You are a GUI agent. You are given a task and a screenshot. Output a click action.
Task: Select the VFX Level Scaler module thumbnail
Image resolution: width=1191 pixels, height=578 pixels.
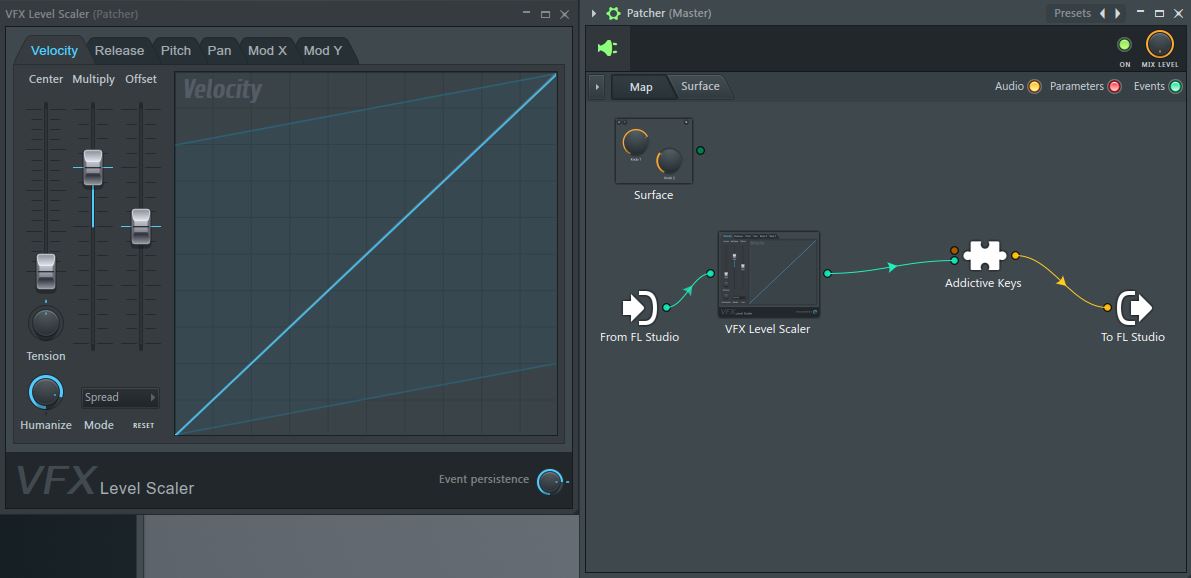click(x=769, y=274)
